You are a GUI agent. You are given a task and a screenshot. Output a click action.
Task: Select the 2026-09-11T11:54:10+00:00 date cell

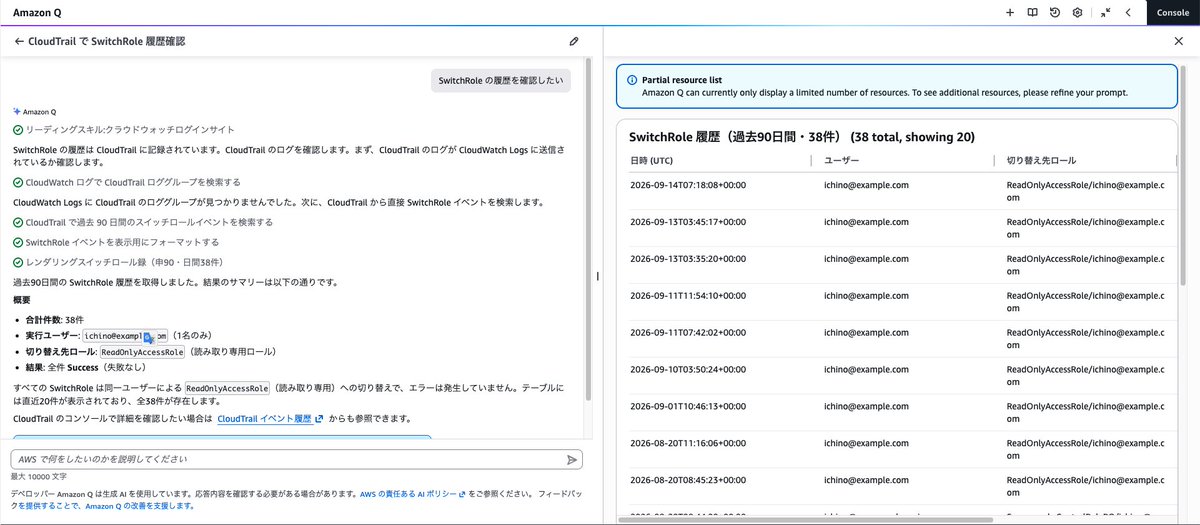coord(688,296)
